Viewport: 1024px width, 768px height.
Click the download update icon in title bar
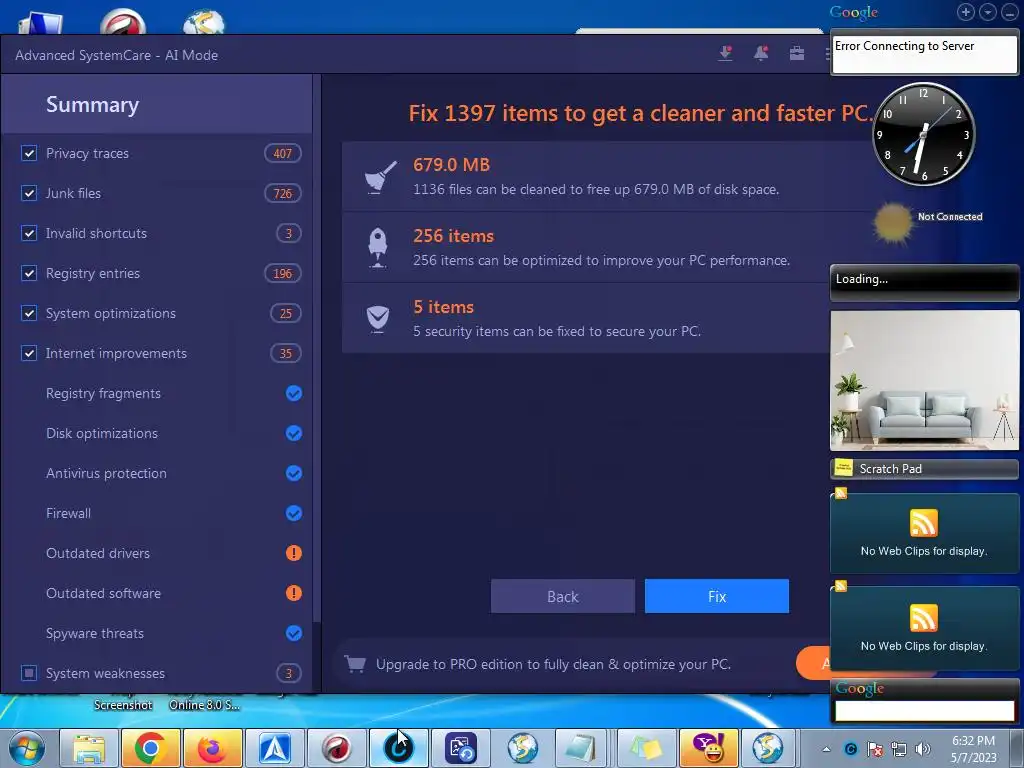pyautogui.click(x=725, y=54)
